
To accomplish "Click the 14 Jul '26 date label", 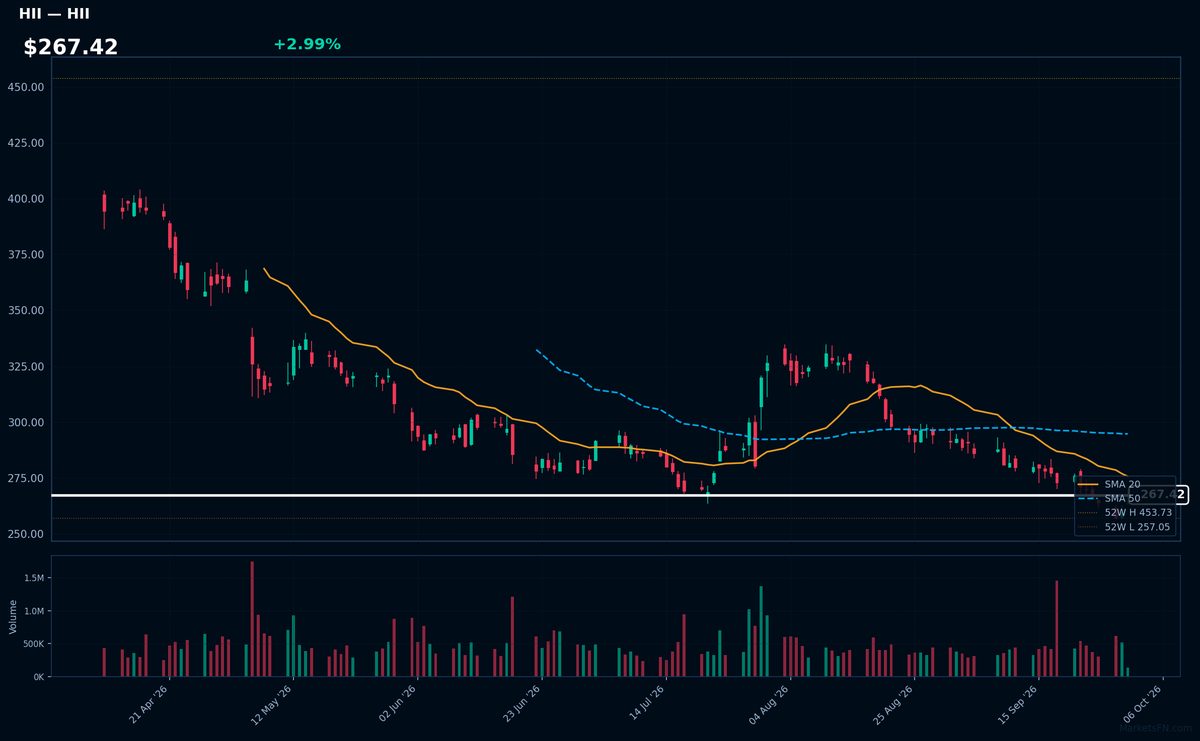I will click(646, 703).
